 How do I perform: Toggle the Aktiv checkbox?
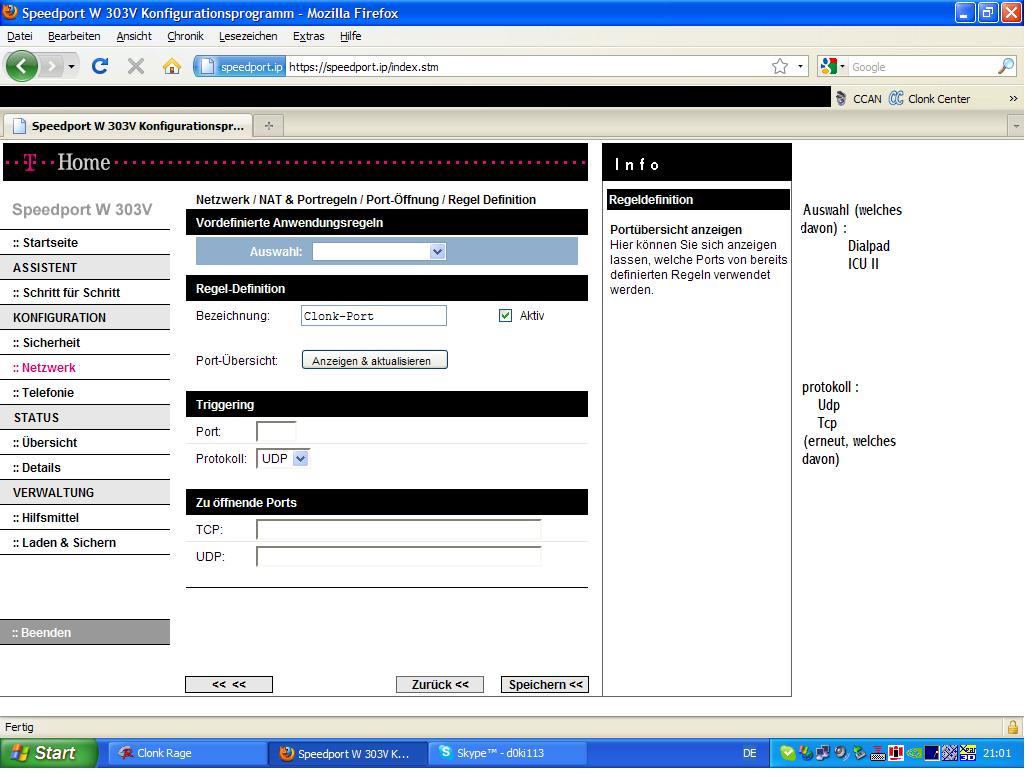click(x=505, y=316)
